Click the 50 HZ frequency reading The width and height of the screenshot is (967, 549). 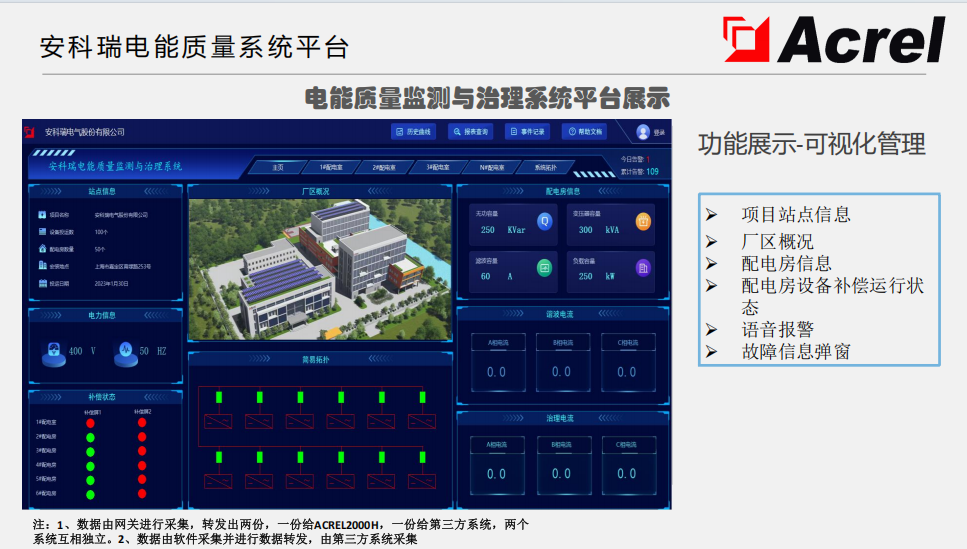[153, 351]
